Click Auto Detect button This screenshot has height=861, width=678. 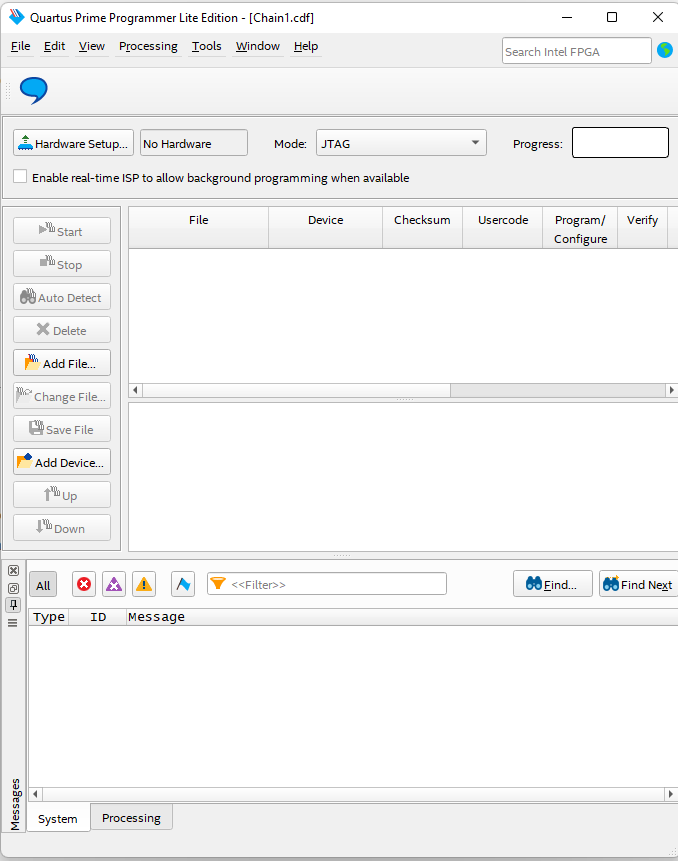click(62, 297)
